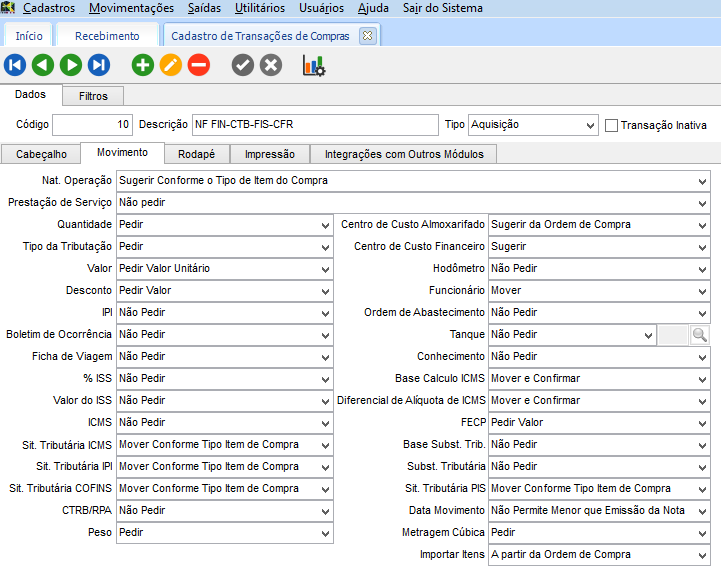The height and width of the screenshot is (573, 721).
Task: Confirm changes with the checkmark icon
Action: [242, 65]
